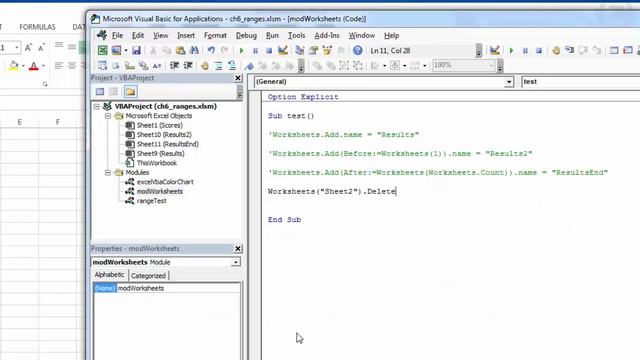Open the (General) object dropdown
The image size is (640, 360).
(x=509, y=82)
